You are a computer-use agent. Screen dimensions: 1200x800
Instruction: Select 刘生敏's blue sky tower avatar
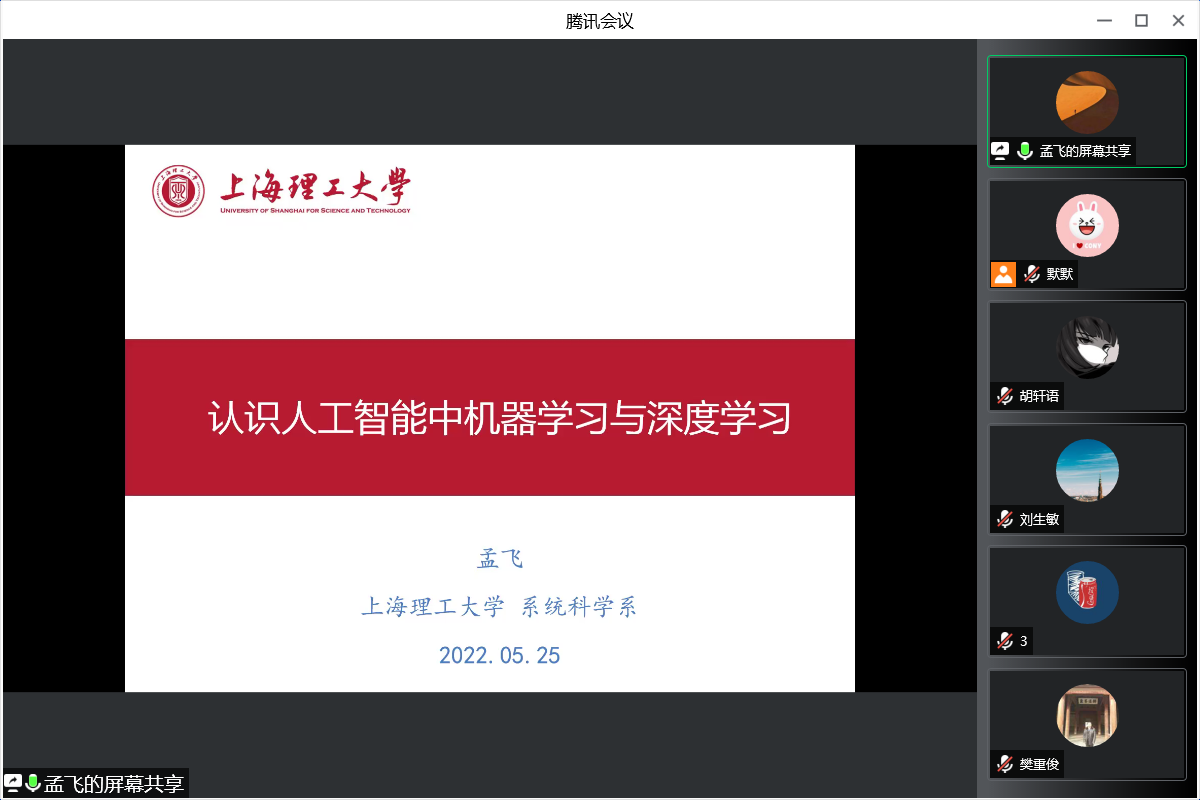[1087, 470]
